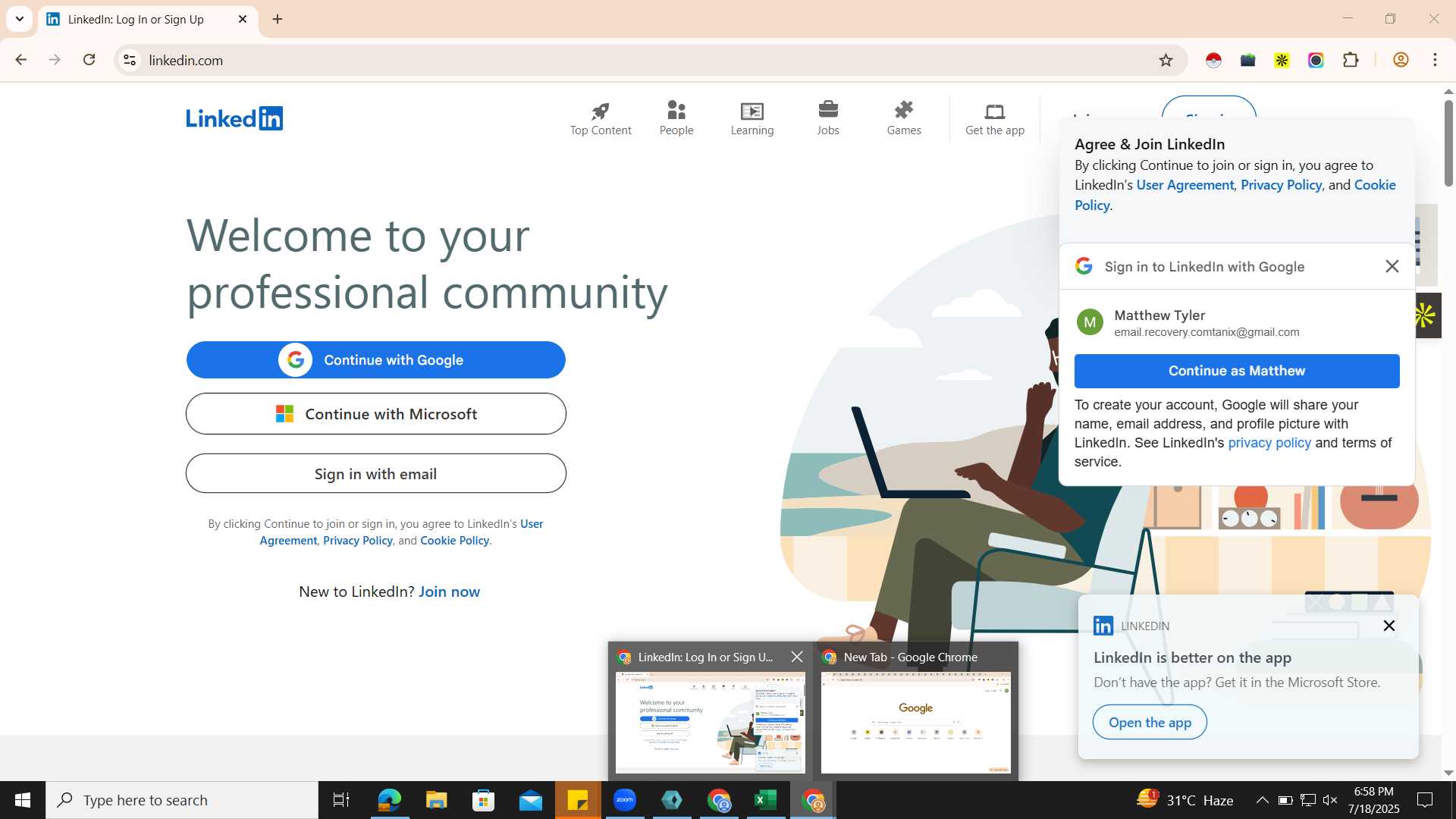Click Continue as Matthew button
Screen dimensions: 1456x819
[x=1237, y=371]
